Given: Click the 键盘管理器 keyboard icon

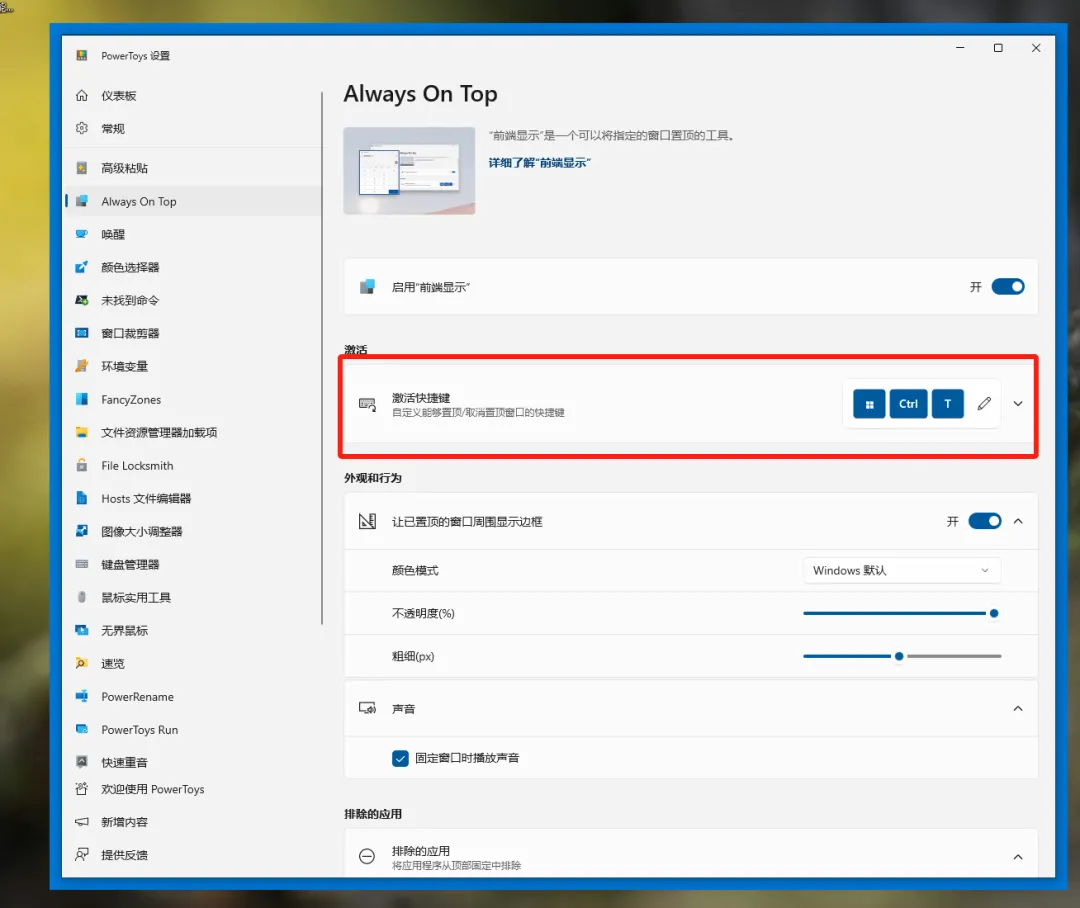Looking at the screenshot, I should pos(81,564).
